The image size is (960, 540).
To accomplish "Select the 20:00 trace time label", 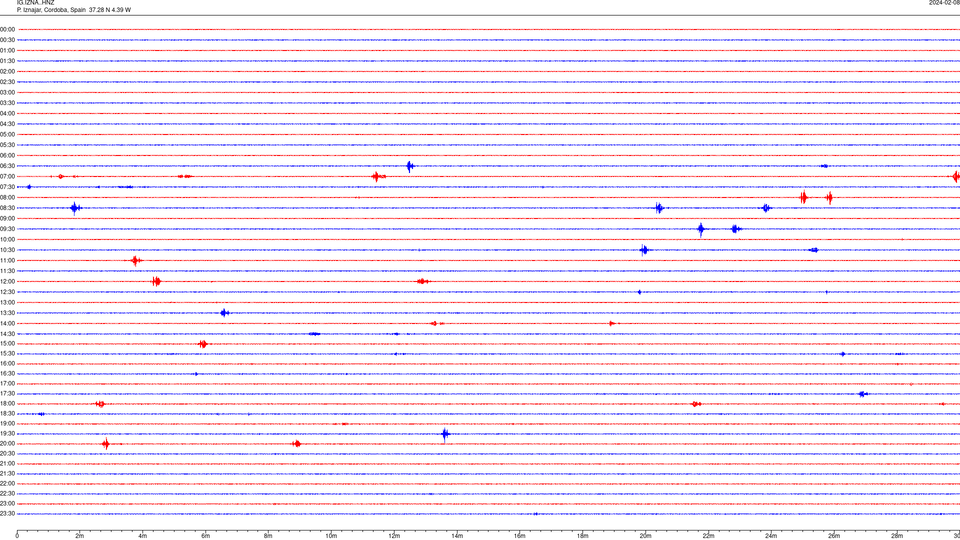I will click(x=7, y=443).
